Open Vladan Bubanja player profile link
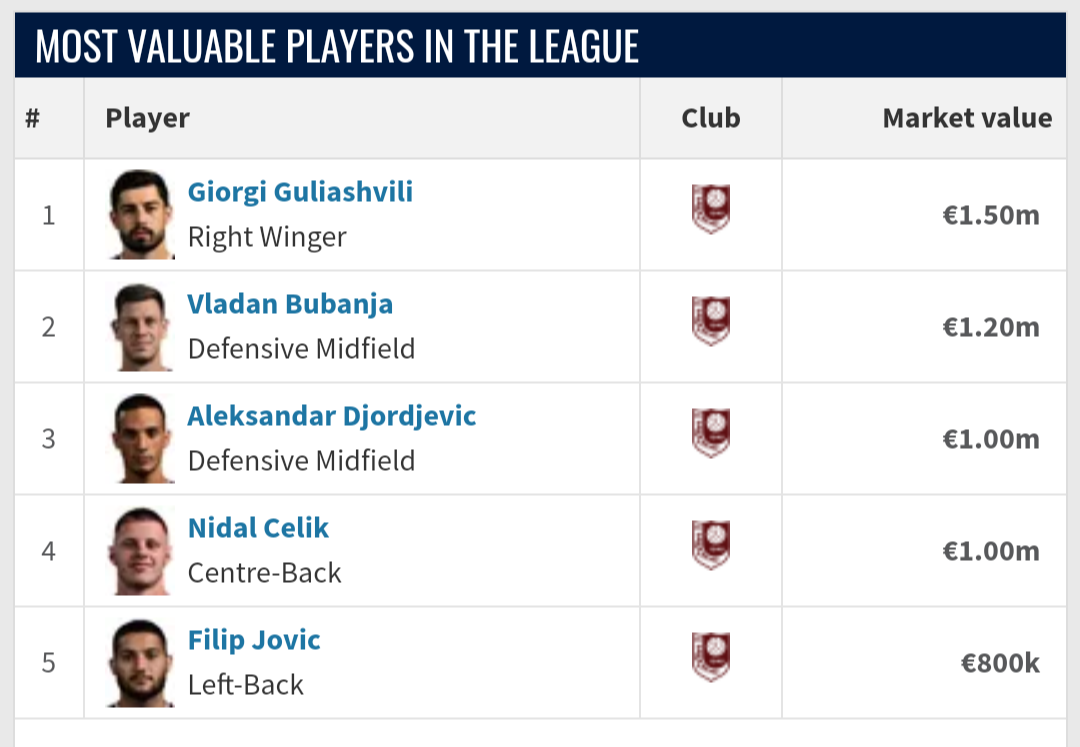Viewport: 1080px width, 747px height. [x=290, y=304]
